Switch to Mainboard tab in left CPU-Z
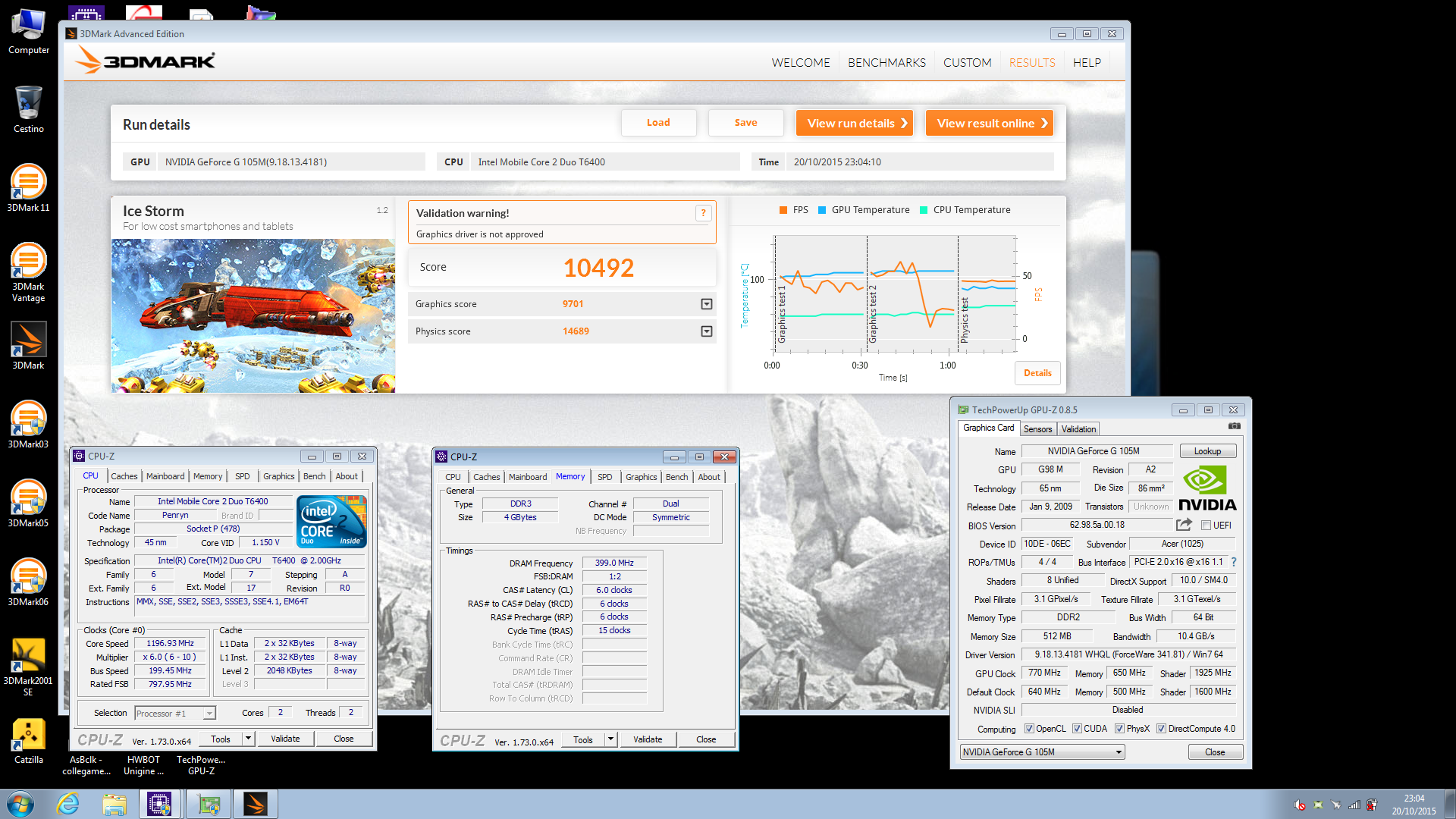1456x819 pixels. pos(165,476)
